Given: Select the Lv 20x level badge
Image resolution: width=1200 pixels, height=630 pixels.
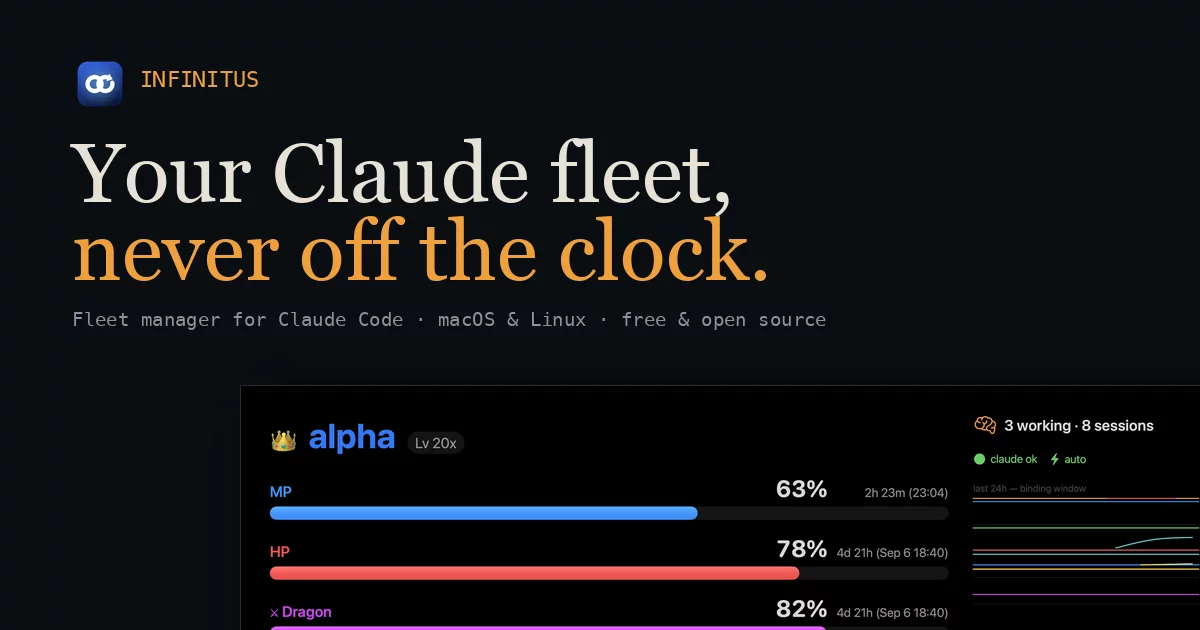Looking at the screenshot, I should coord(435,442).
